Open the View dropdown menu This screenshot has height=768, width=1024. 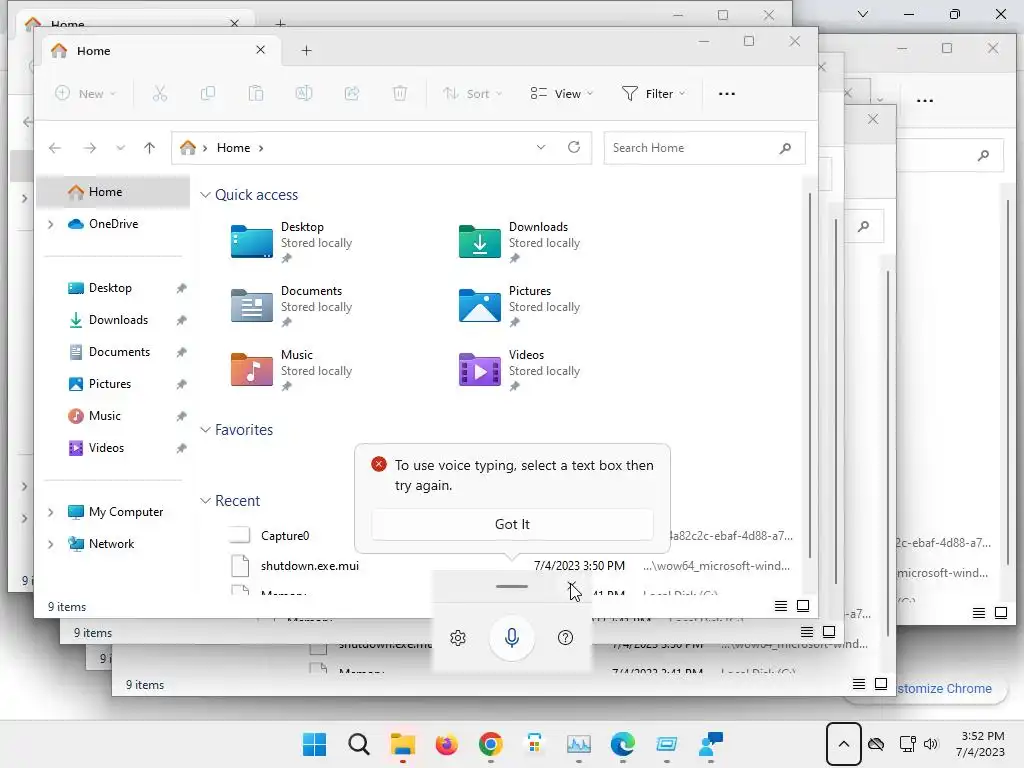click(562, 93)
